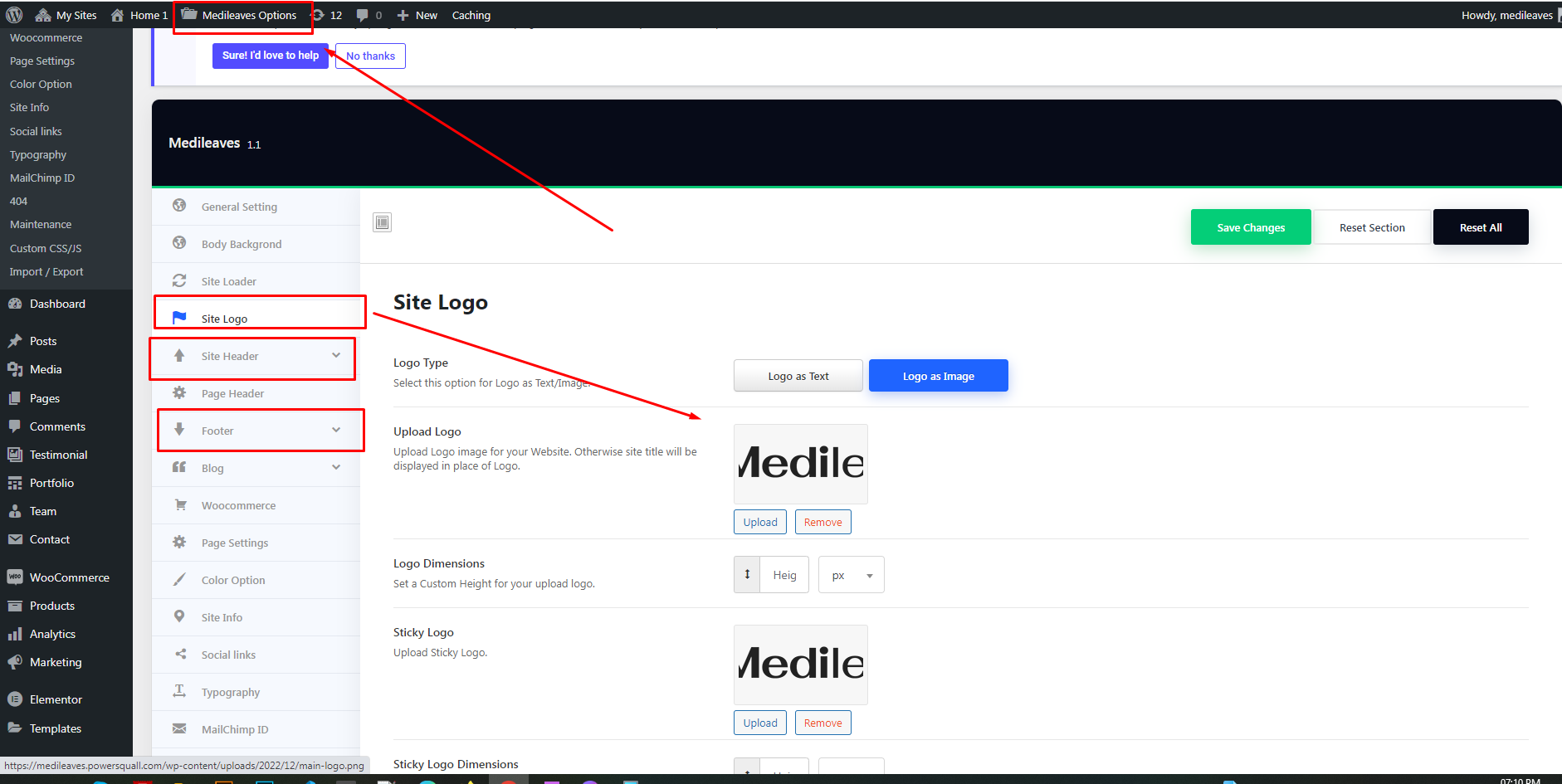The height and width of the screenshot is (784, 1562).
Task: Open Testimonial in sidebar
Action: [66, 455]
